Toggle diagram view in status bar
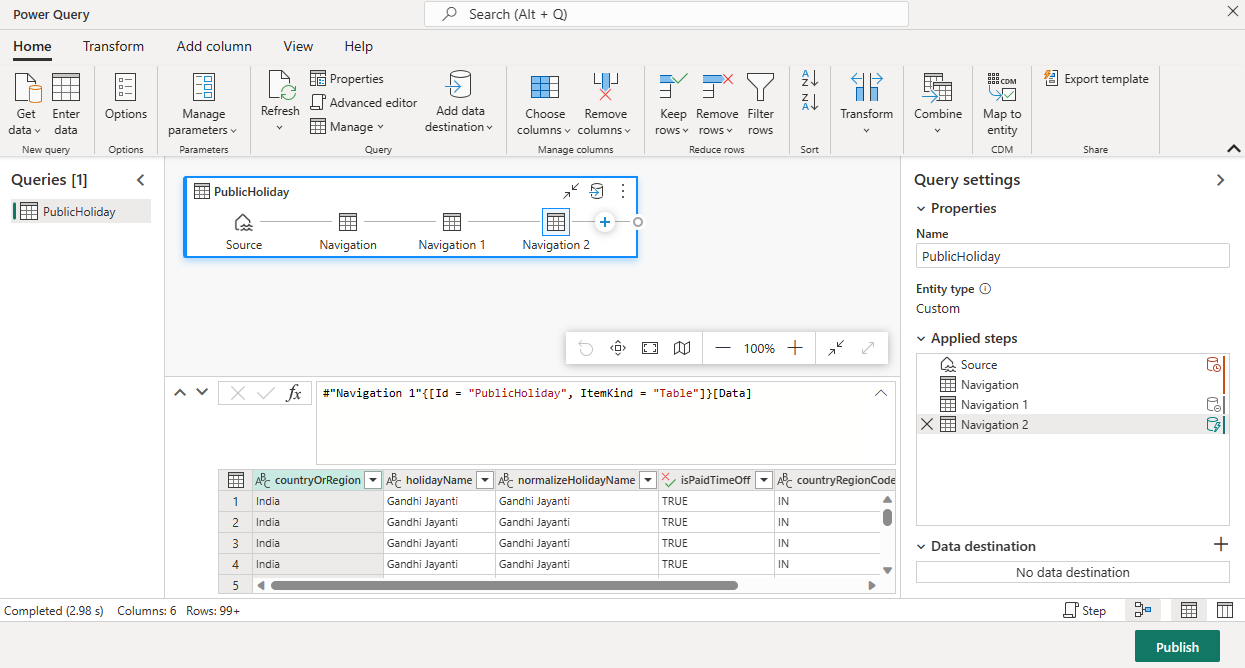The width and height of the screenshot is (1245, 668). click(1142, 610)
